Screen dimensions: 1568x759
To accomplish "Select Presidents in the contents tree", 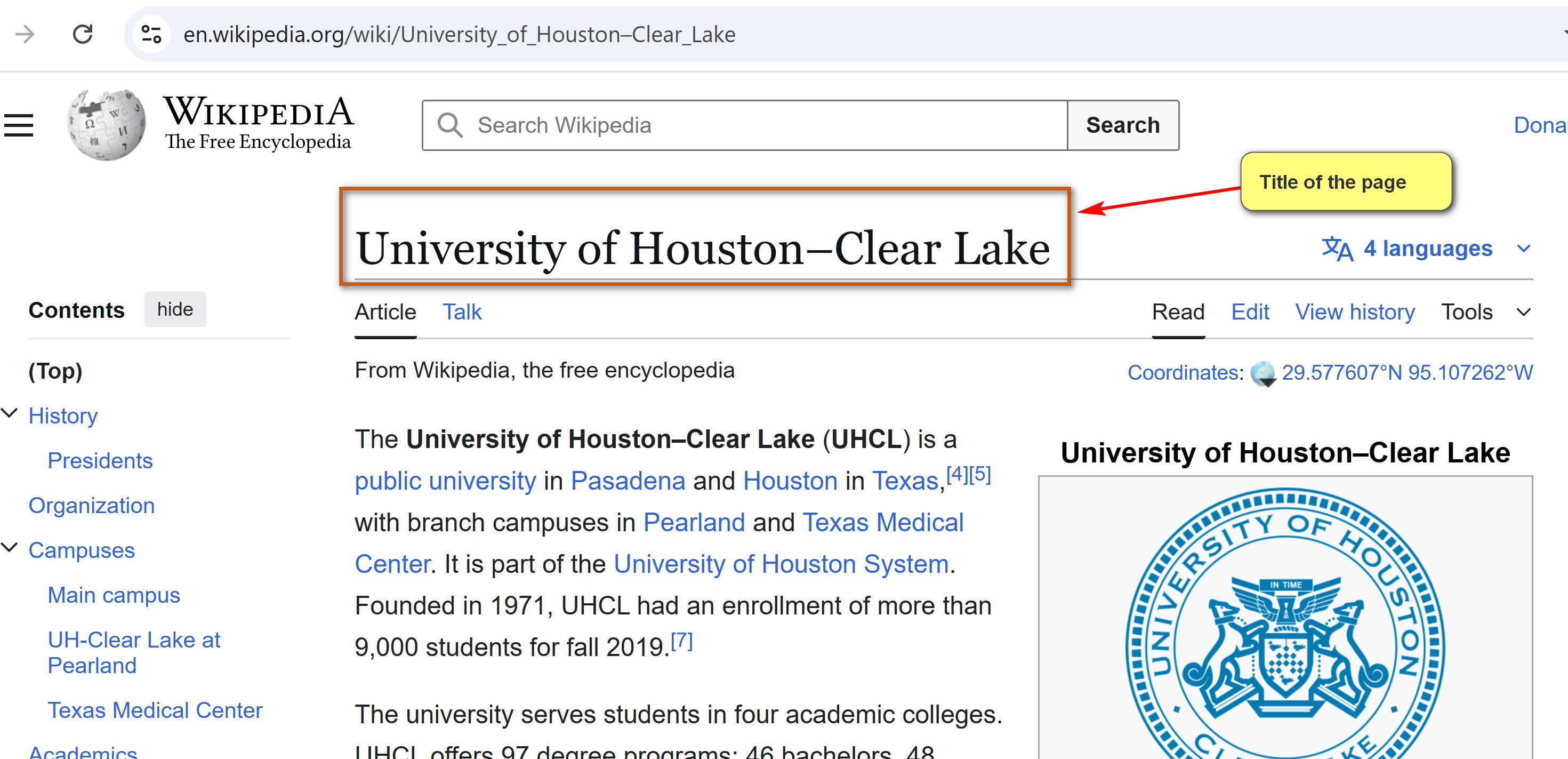I will click(100, 460).
